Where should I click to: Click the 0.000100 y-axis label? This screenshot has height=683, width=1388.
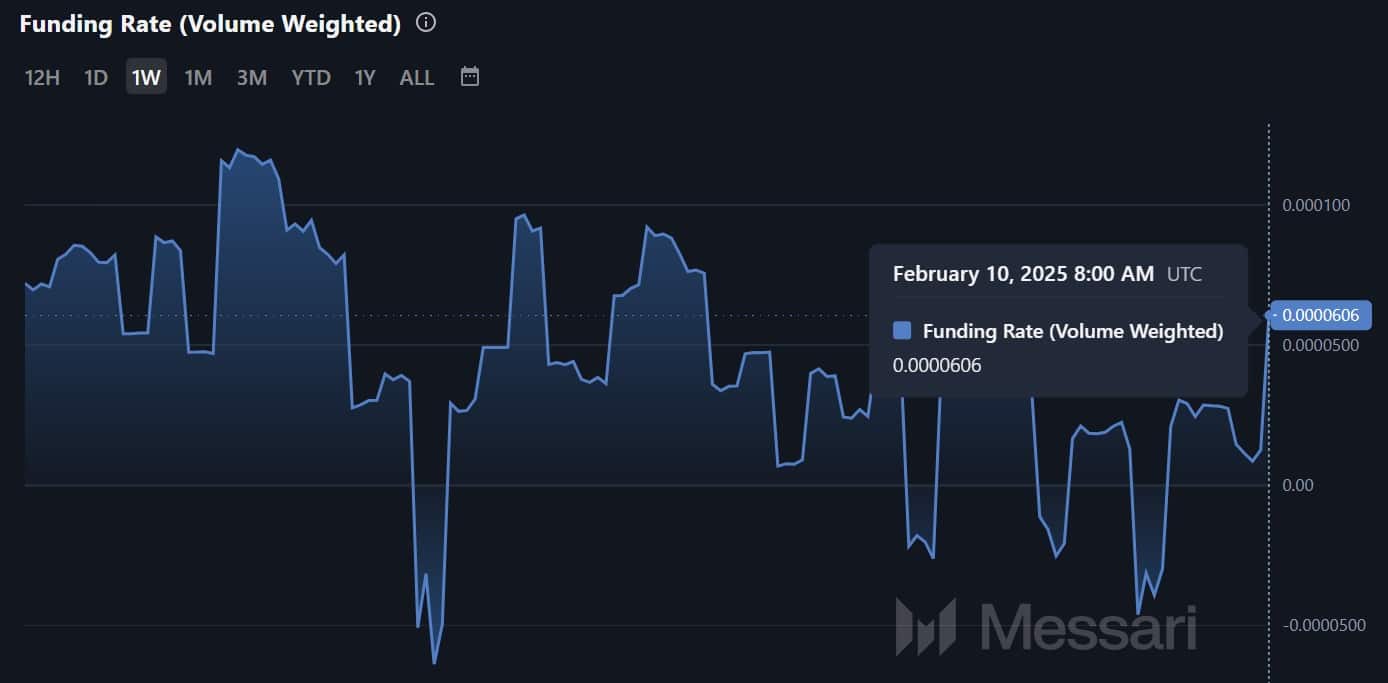coord(1316,205)
